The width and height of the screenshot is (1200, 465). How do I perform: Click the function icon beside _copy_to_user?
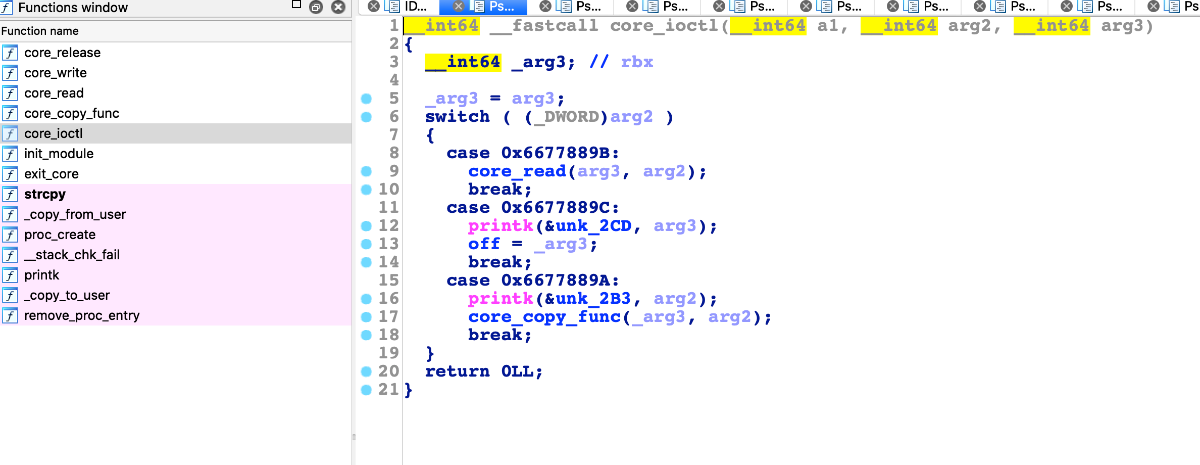click(x=10, y=296)
